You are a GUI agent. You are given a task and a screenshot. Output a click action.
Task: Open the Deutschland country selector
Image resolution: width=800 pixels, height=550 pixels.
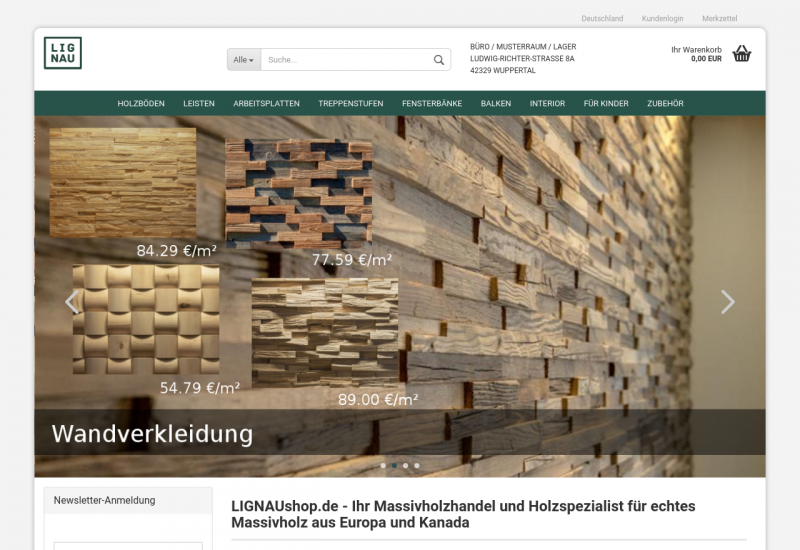[602, 19]
